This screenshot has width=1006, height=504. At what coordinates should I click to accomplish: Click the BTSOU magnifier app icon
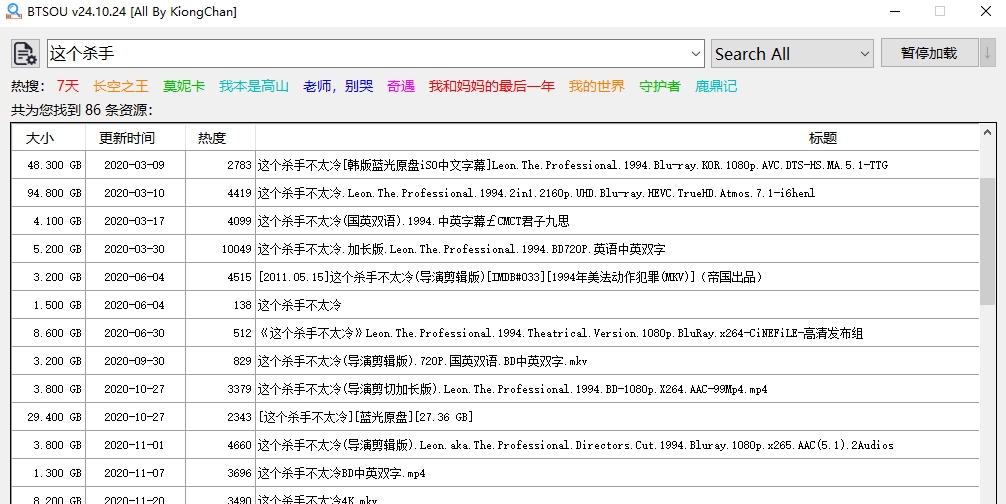coord(13,11)
